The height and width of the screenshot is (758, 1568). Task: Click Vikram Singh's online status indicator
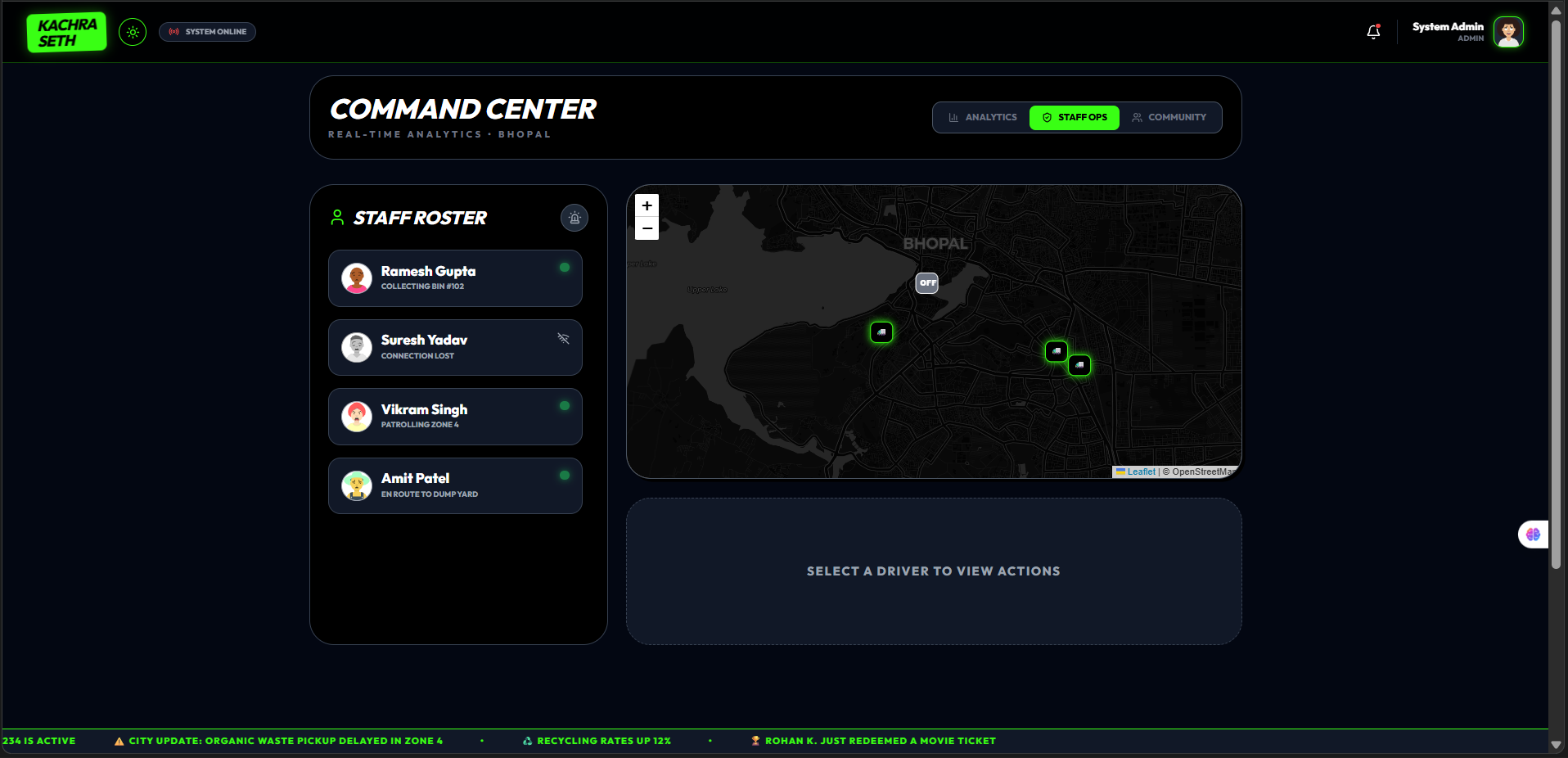pos(564,406)
